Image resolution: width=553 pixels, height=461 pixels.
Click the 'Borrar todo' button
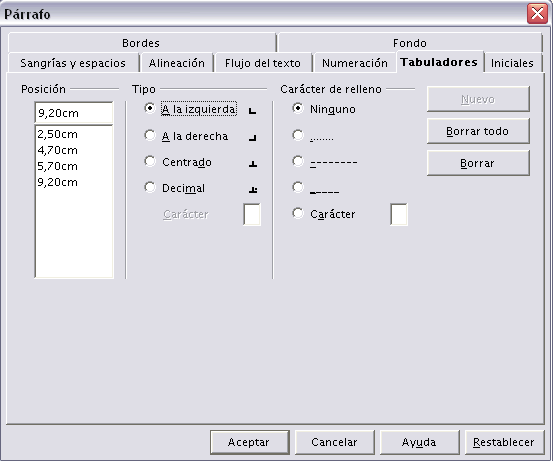coord(478,131)
